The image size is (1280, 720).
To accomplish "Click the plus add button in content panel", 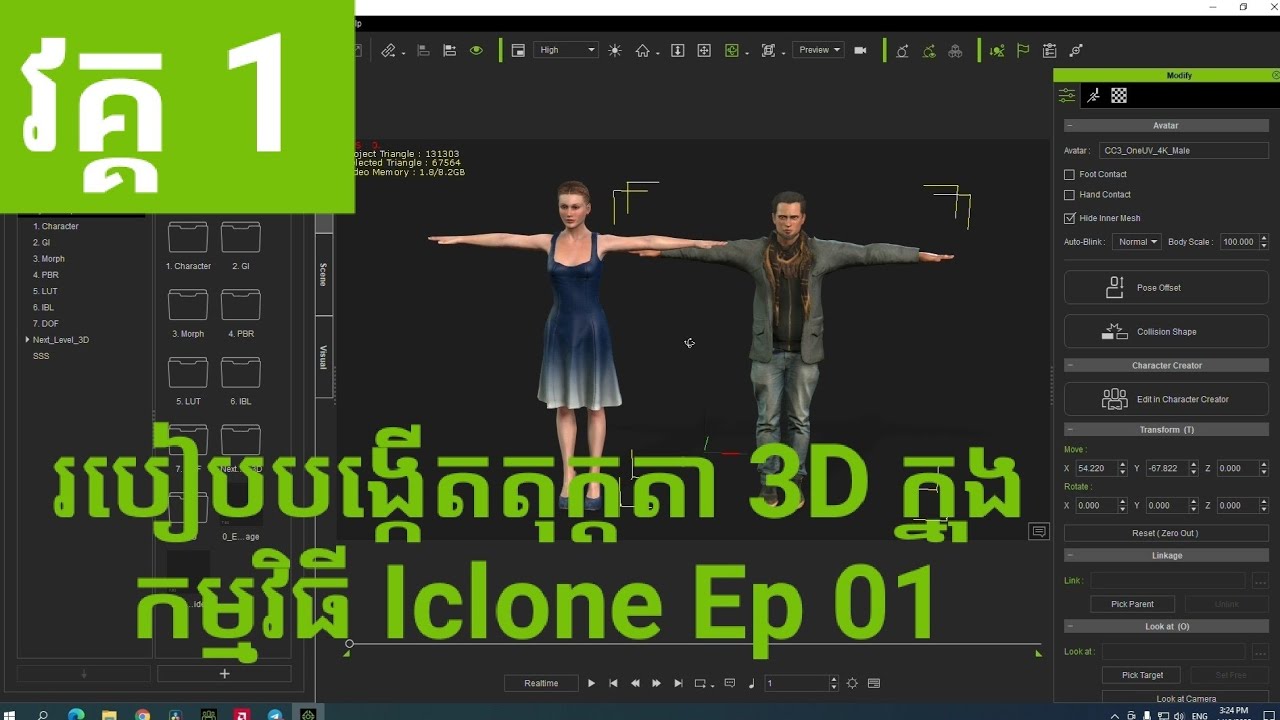I will point(224,674).
